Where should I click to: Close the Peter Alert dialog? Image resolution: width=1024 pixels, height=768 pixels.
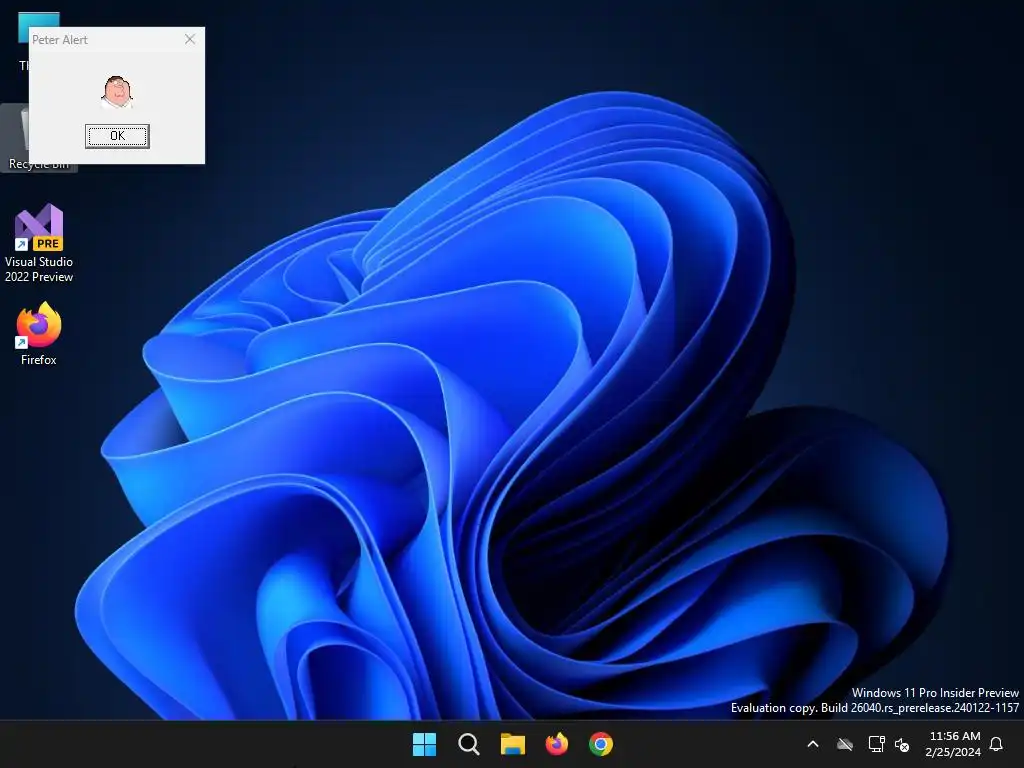190,39
